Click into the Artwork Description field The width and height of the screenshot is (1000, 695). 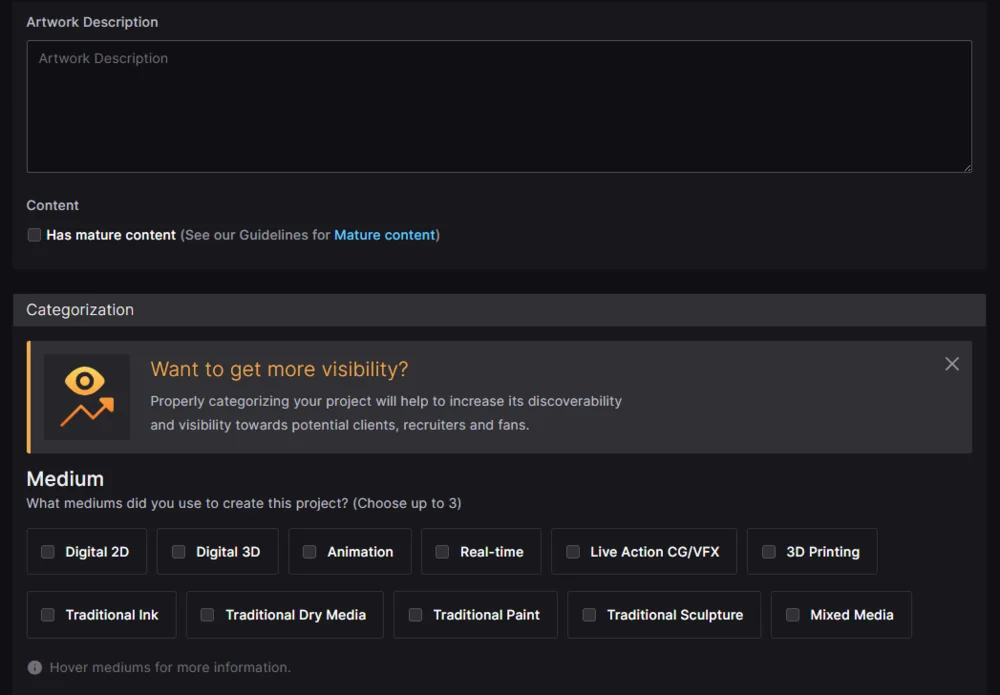point(498,106)
